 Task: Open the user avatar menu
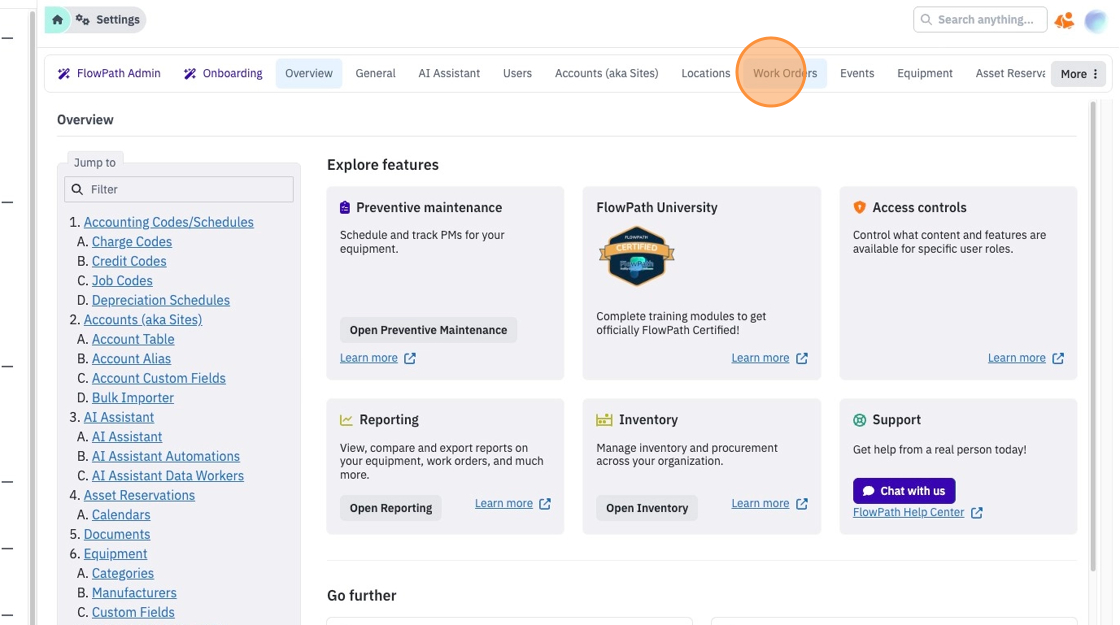click(x=1096, y=21)
